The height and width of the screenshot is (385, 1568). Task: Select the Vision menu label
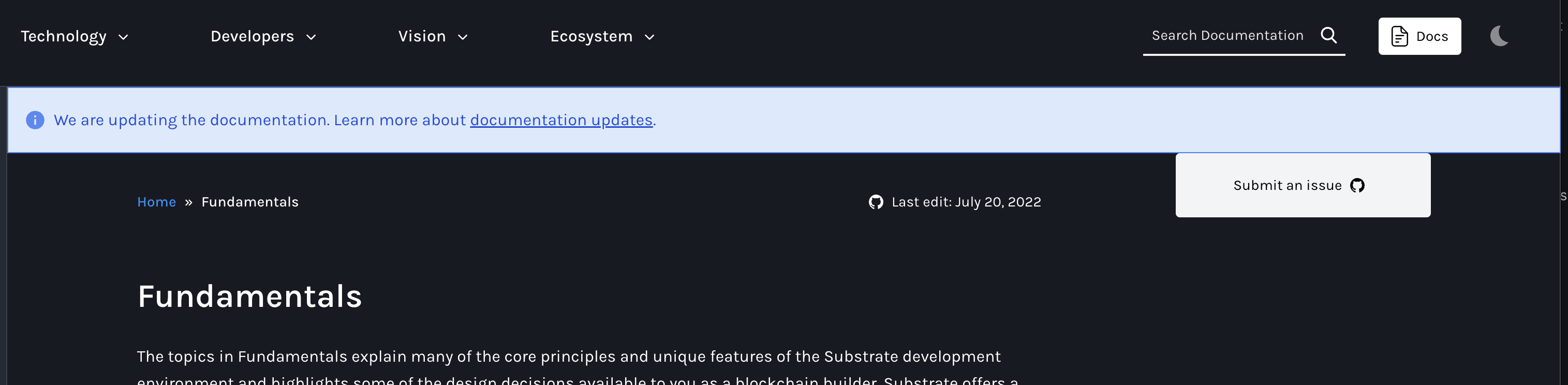pos(422,37)
